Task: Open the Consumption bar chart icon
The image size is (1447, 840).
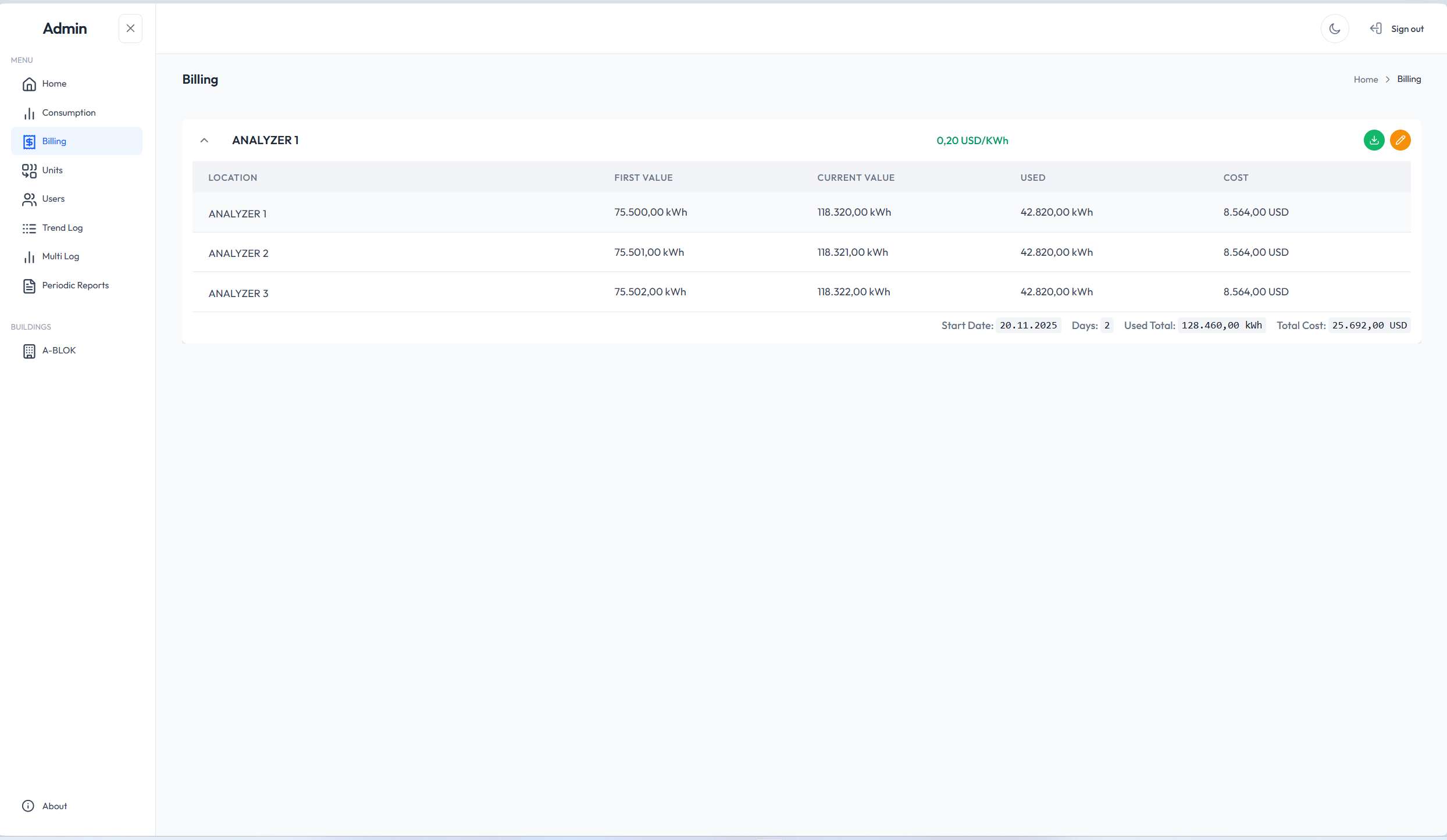Action: pos(29,113)
